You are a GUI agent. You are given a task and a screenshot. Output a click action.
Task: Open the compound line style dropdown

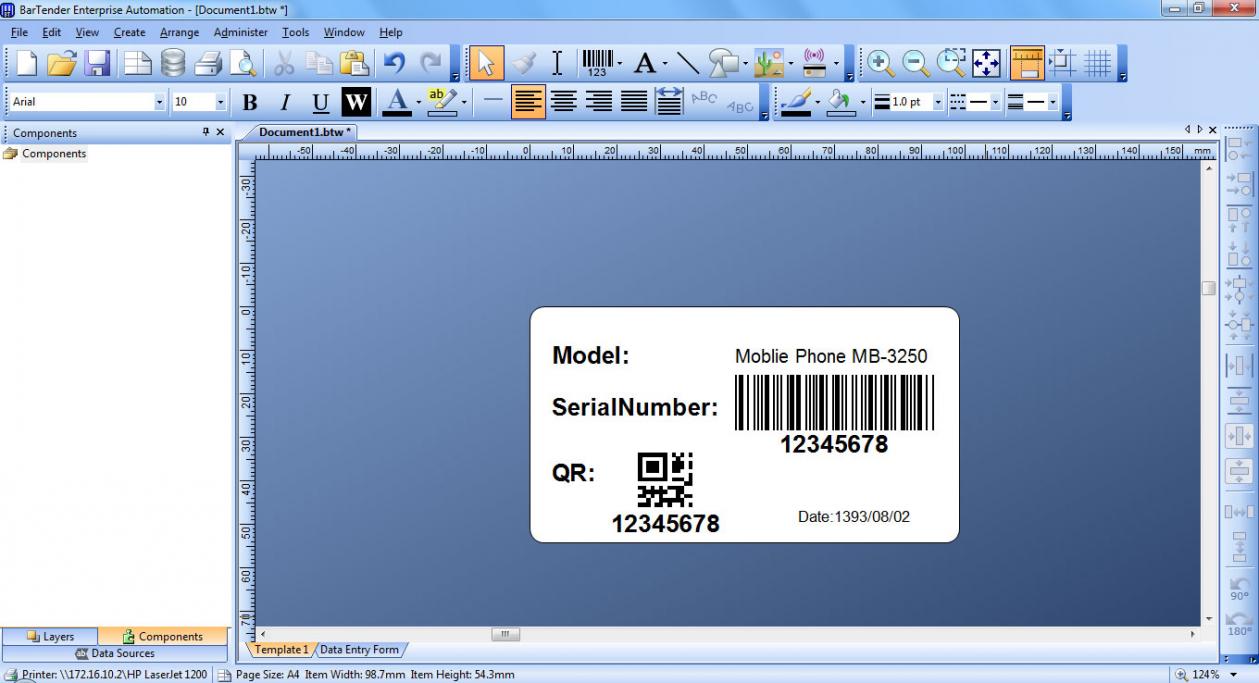pos(1052,102)
